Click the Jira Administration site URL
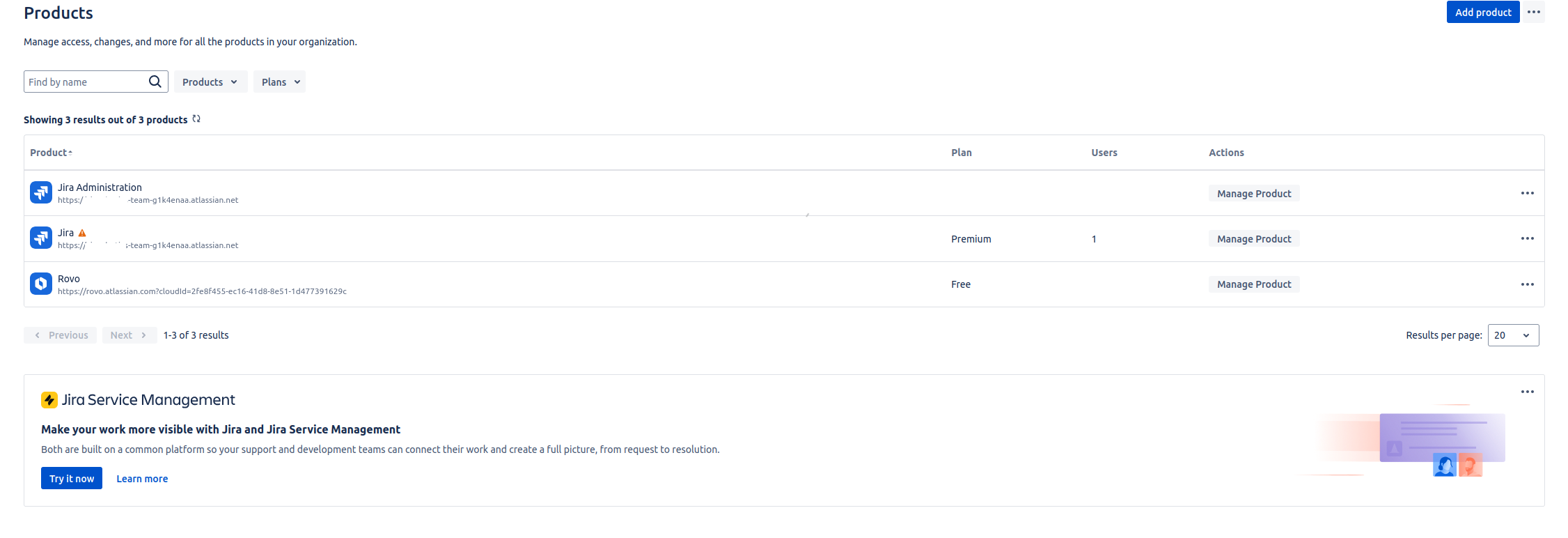Screen dimensions: 1568x538 [x=148, y=200]
